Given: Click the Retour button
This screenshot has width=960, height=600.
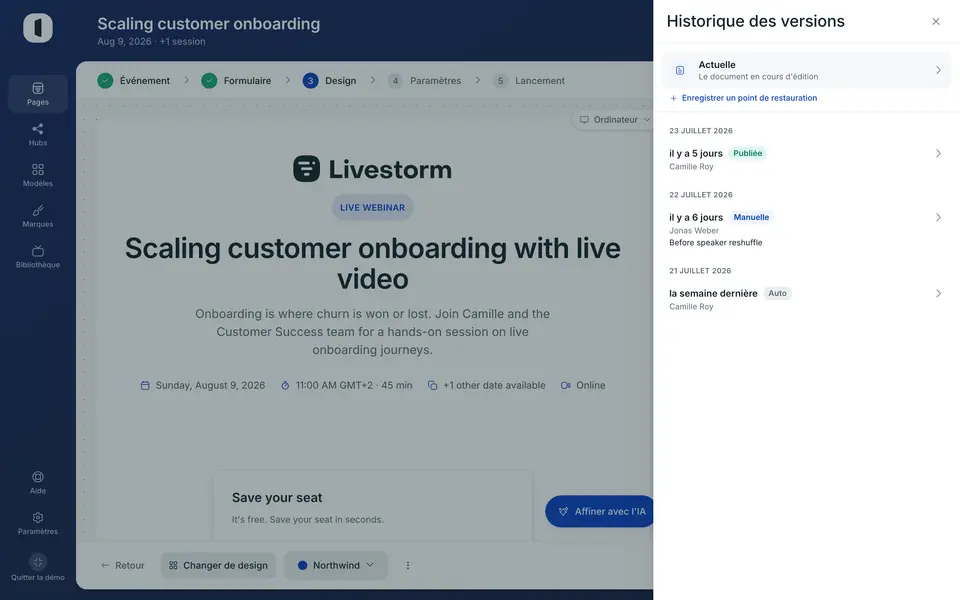Looking at the screenshot, I should pos(122,565).
